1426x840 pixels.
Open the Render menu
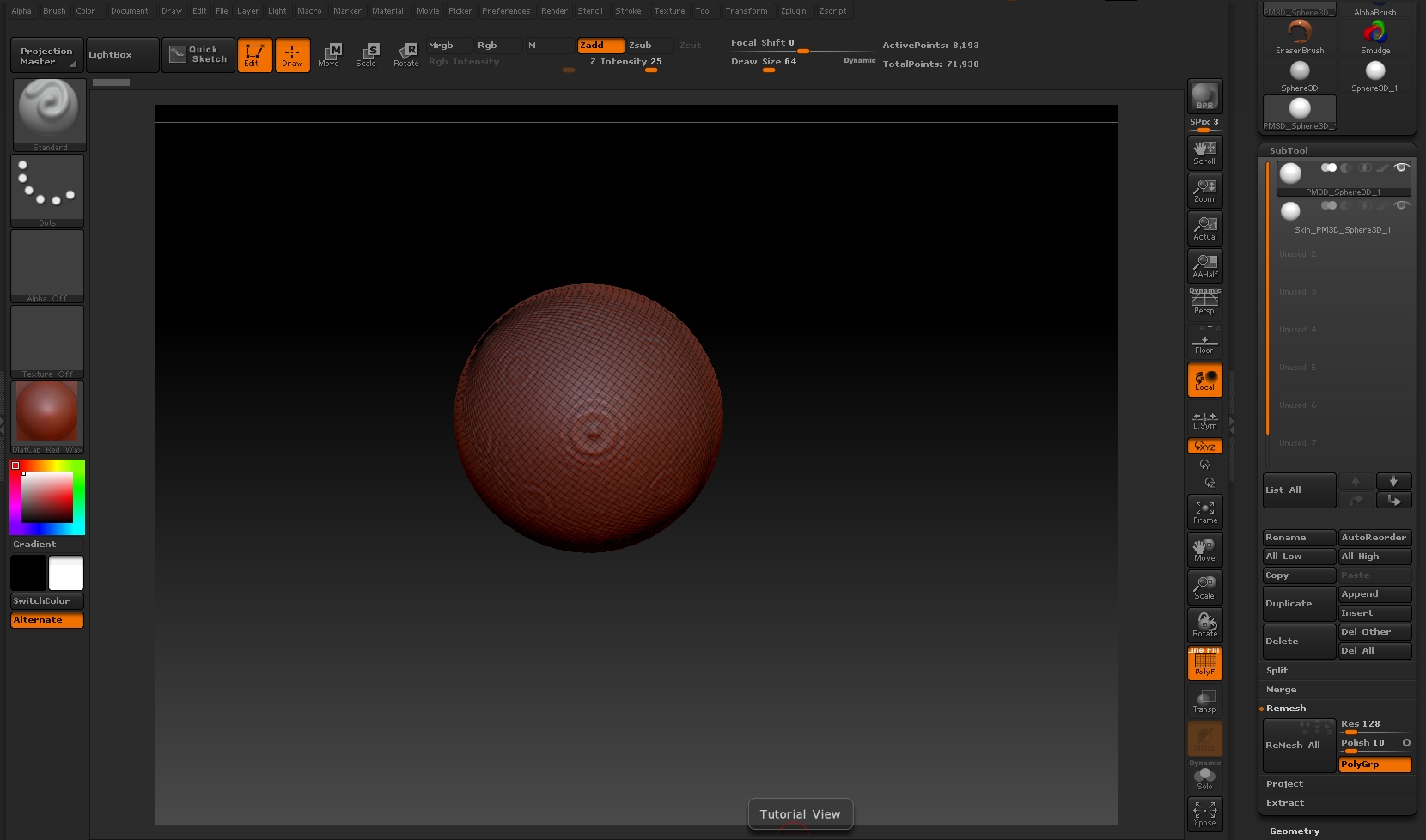pos(554,11)
